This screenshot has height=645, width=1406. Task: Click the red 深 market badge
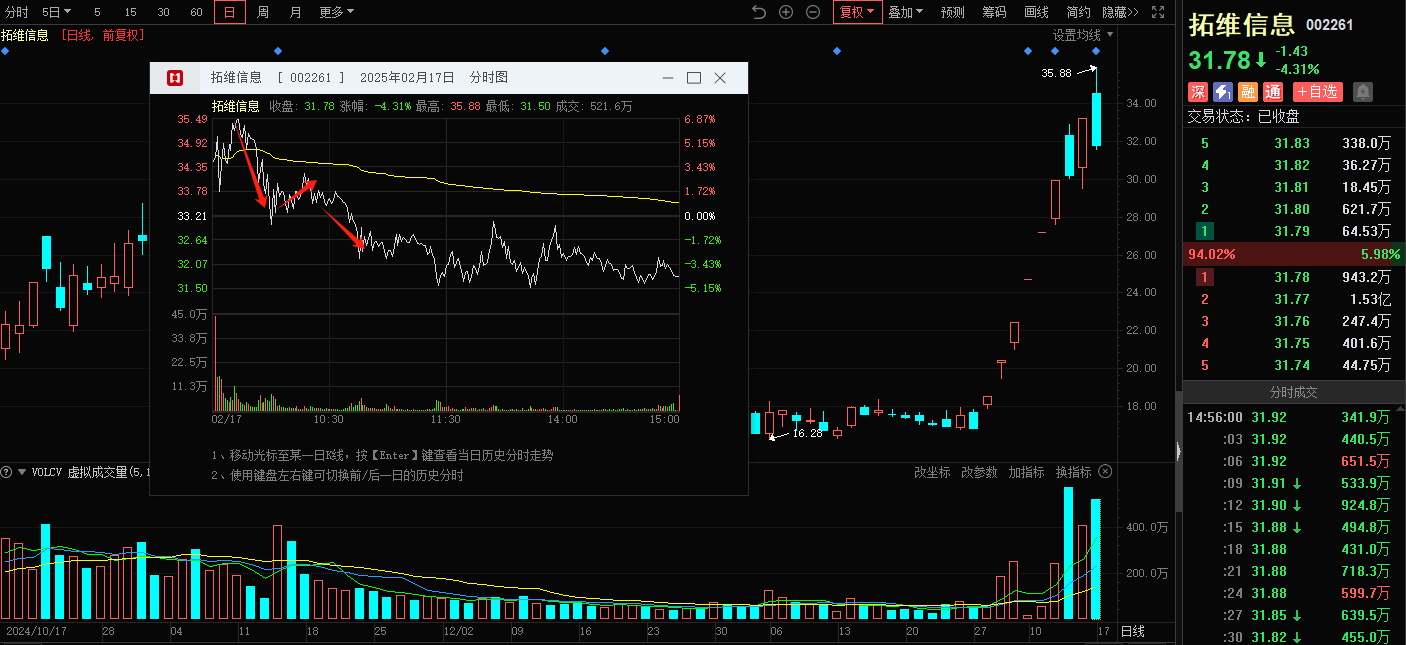(x=1198, y=92)
